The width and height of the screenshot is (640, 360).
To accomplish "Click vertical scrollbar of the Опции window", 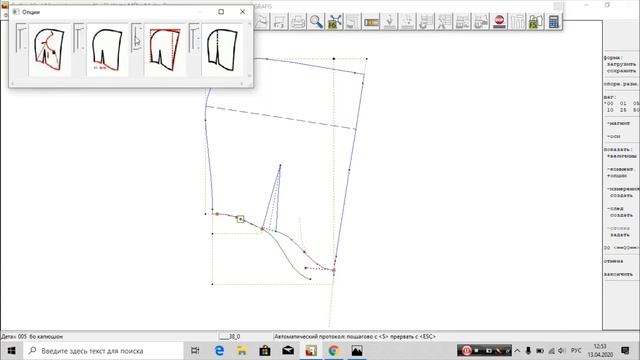I will (250, 50).
